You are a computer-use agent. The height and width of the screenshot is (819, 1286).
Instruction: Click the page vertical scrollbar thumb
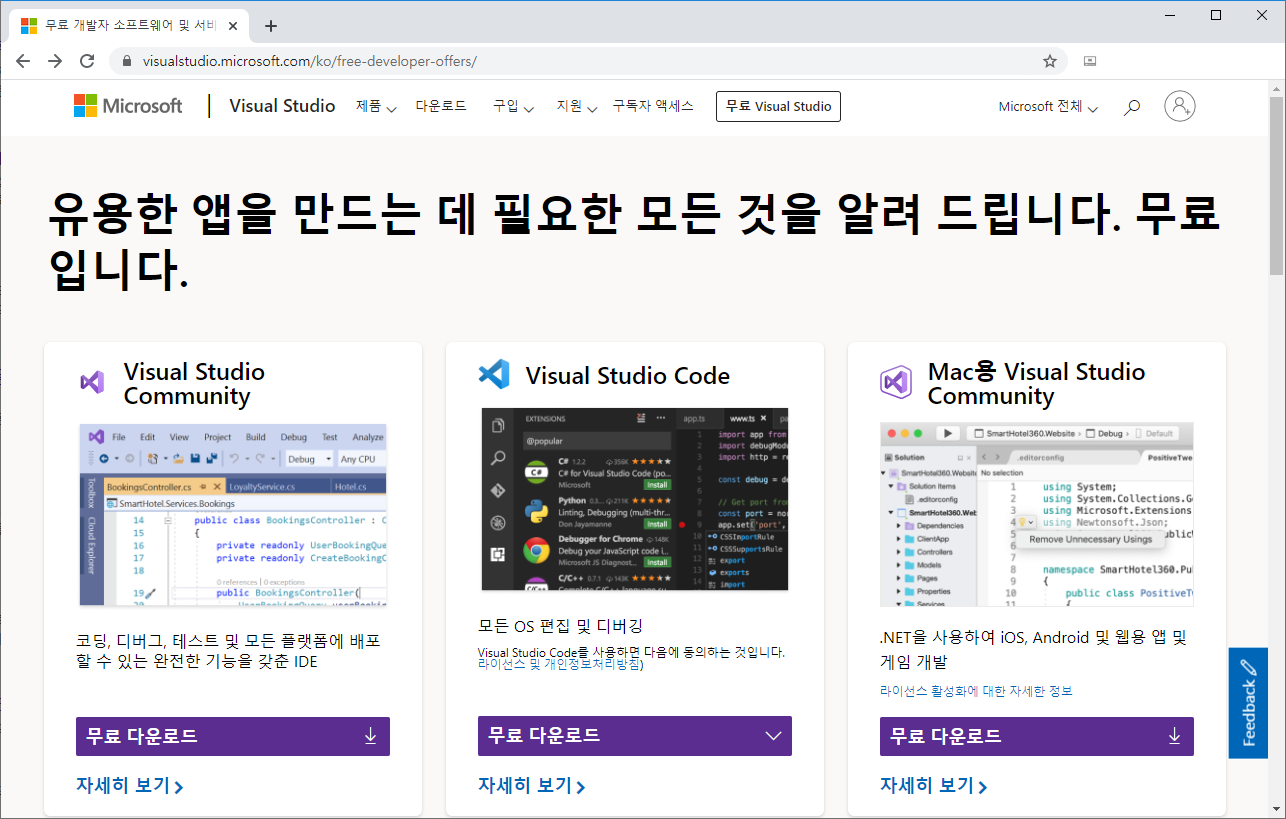(1277, 187)
